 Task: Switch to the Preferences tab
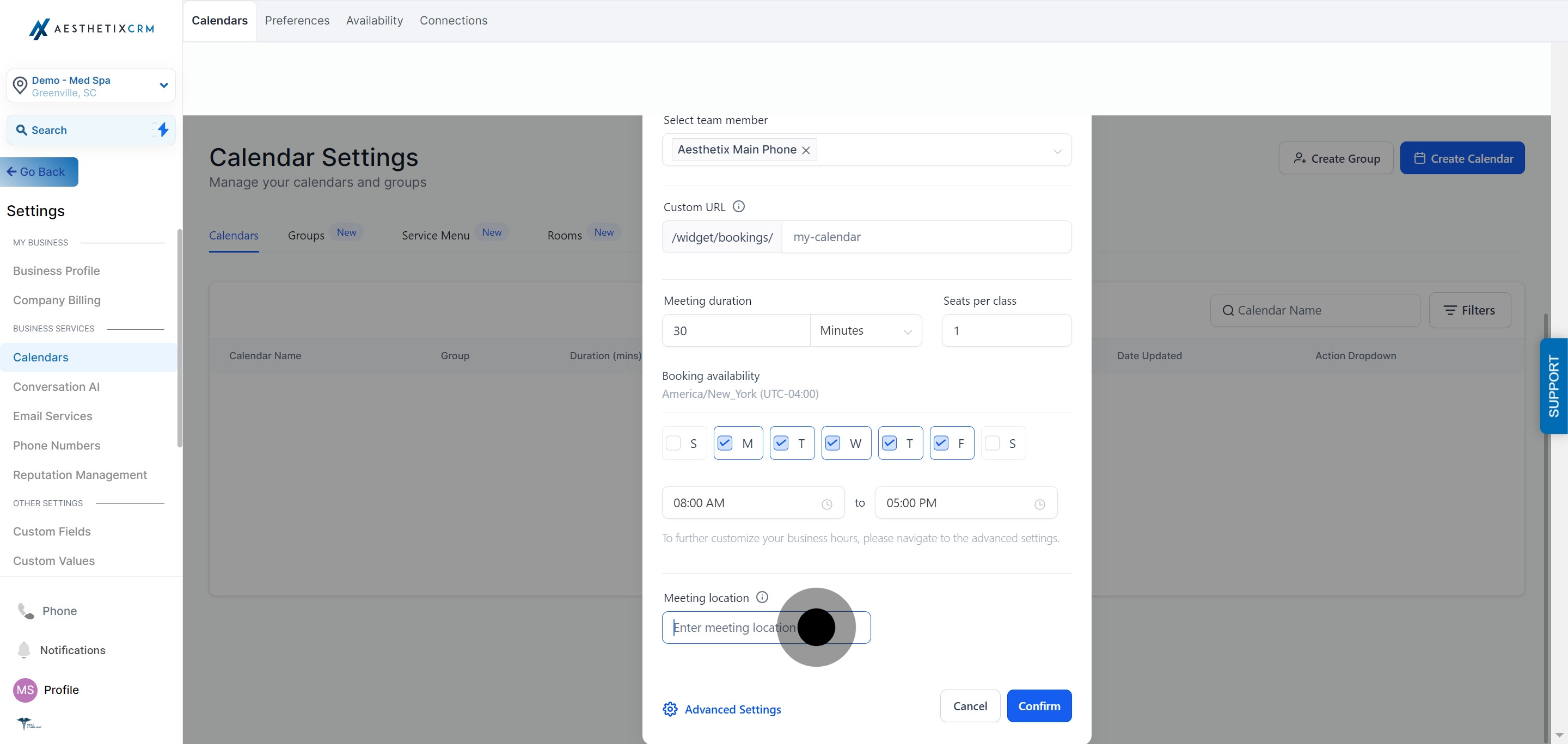click(297, 21)
